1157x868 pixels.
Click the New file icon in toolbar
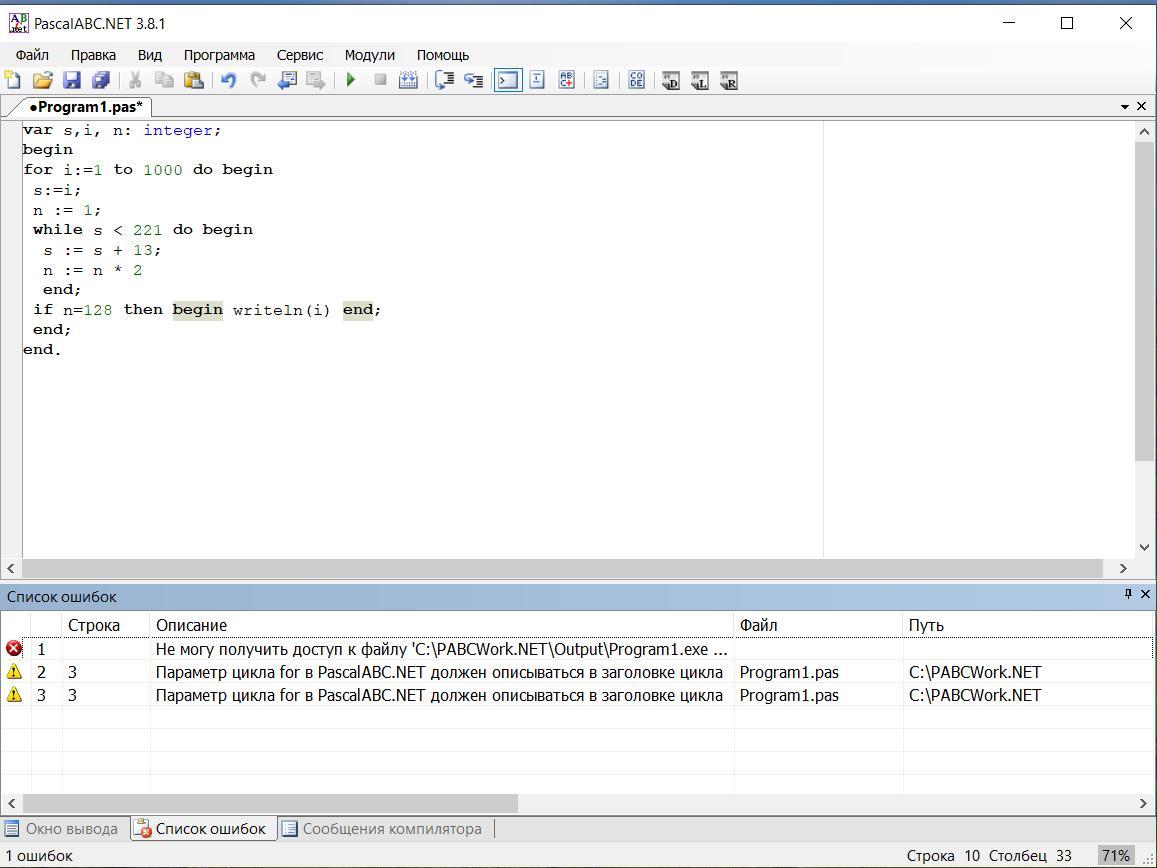[13, 81]
